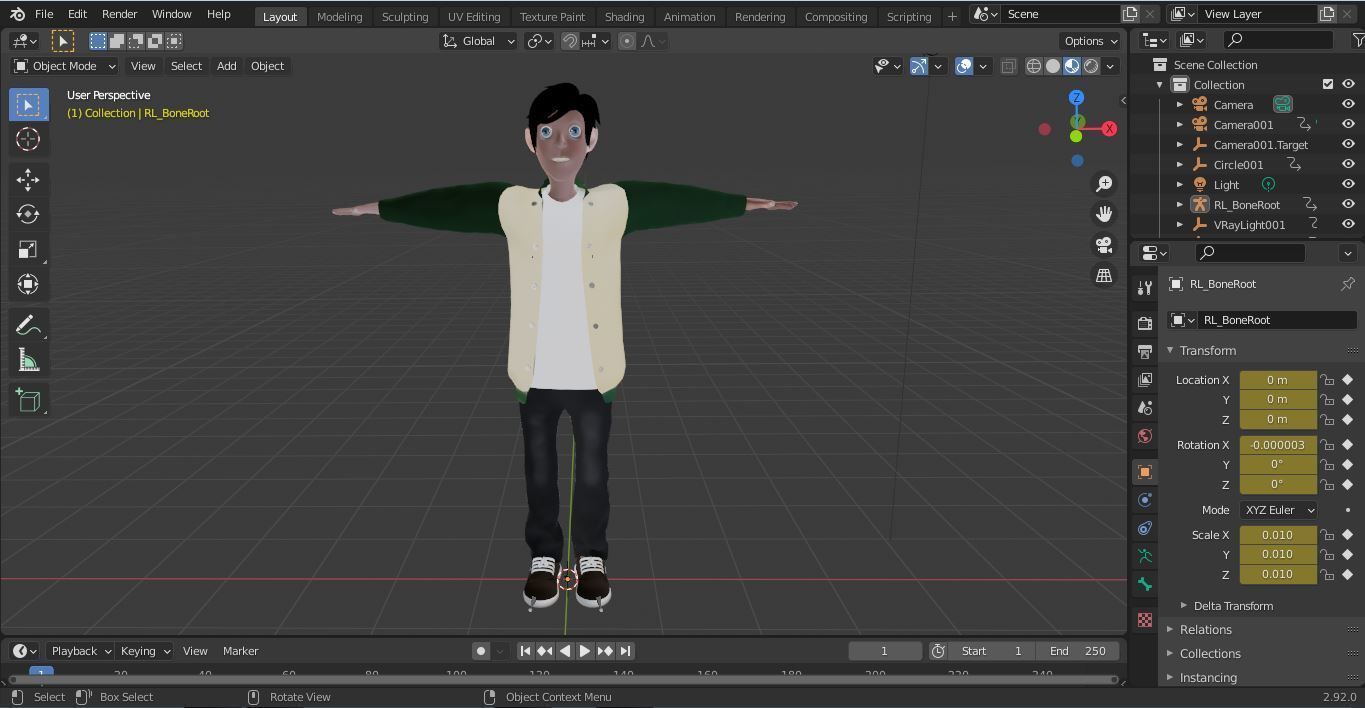1365x708 pixels.
Task: Expand the Instancing panel
Action: coord(1207,678)
